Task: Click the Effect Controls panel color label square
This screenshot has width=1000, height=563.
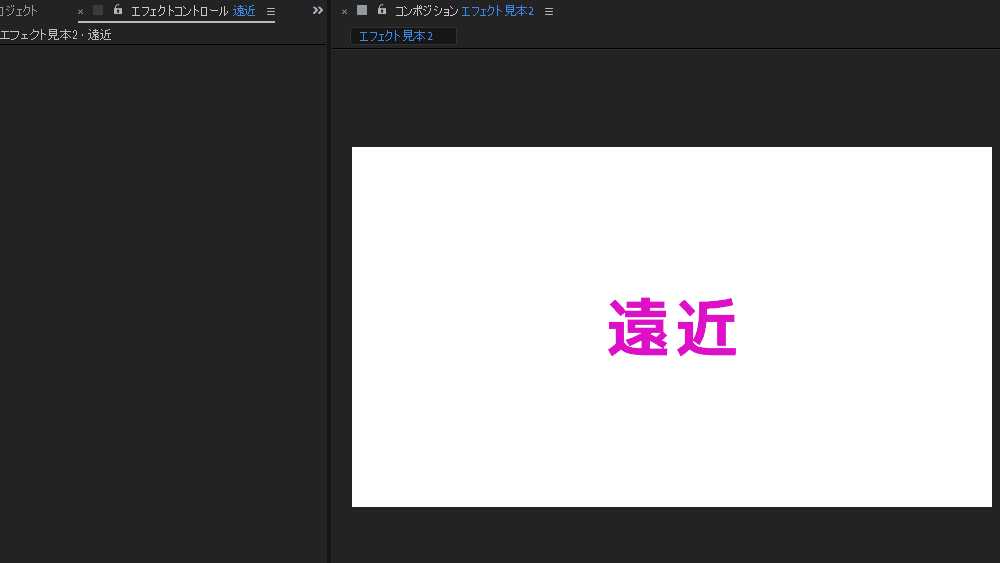Action: (98, 10)
